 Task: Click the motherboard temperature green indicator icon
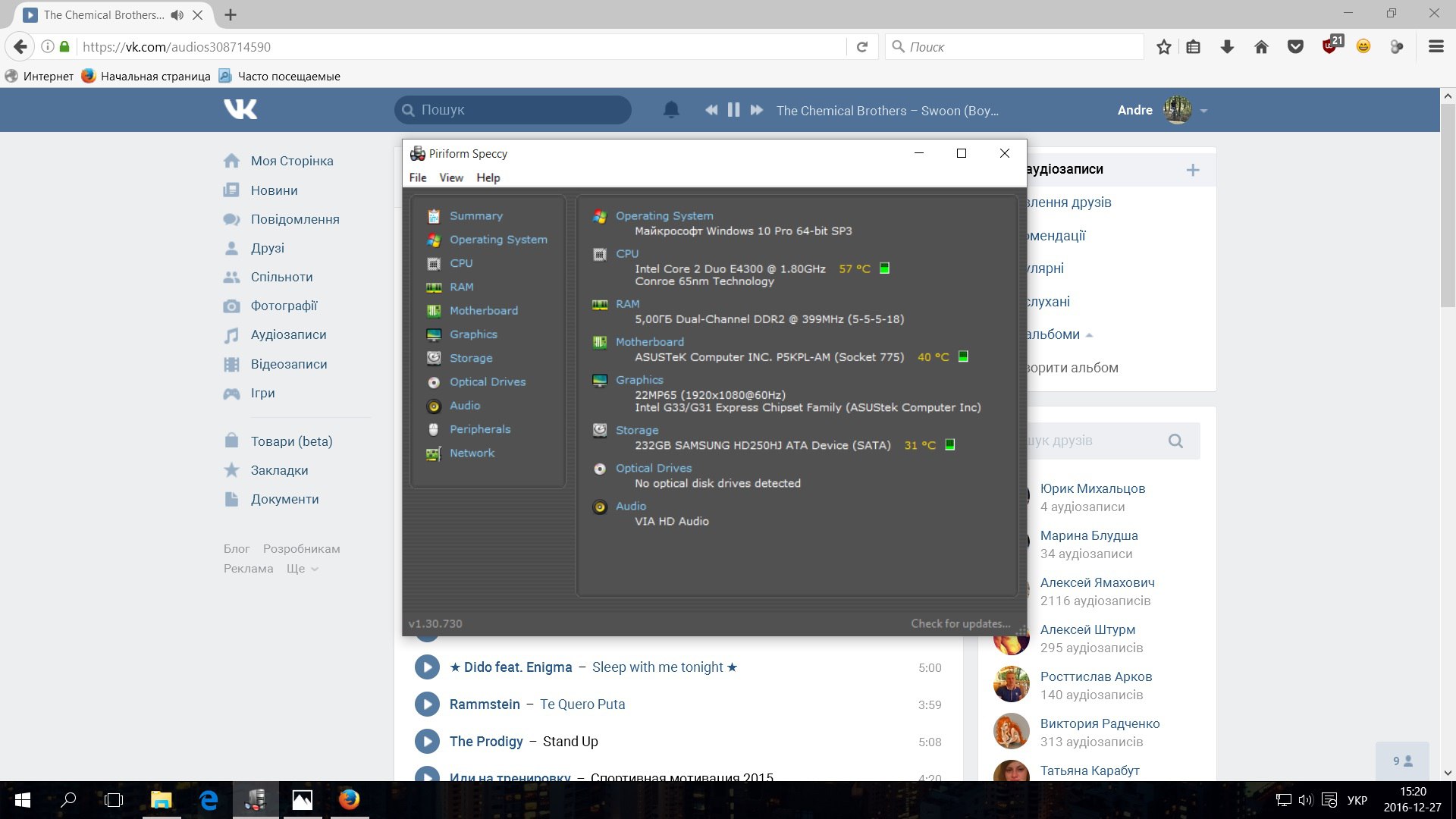point(963,356)
